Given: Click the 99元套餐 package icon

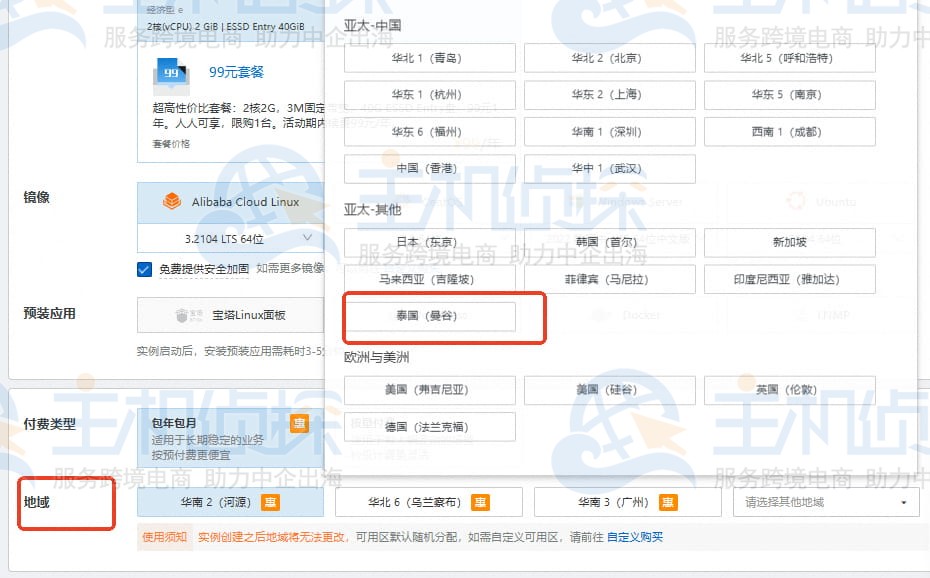Looking at the screenshot, I should (x=170, y=70).
